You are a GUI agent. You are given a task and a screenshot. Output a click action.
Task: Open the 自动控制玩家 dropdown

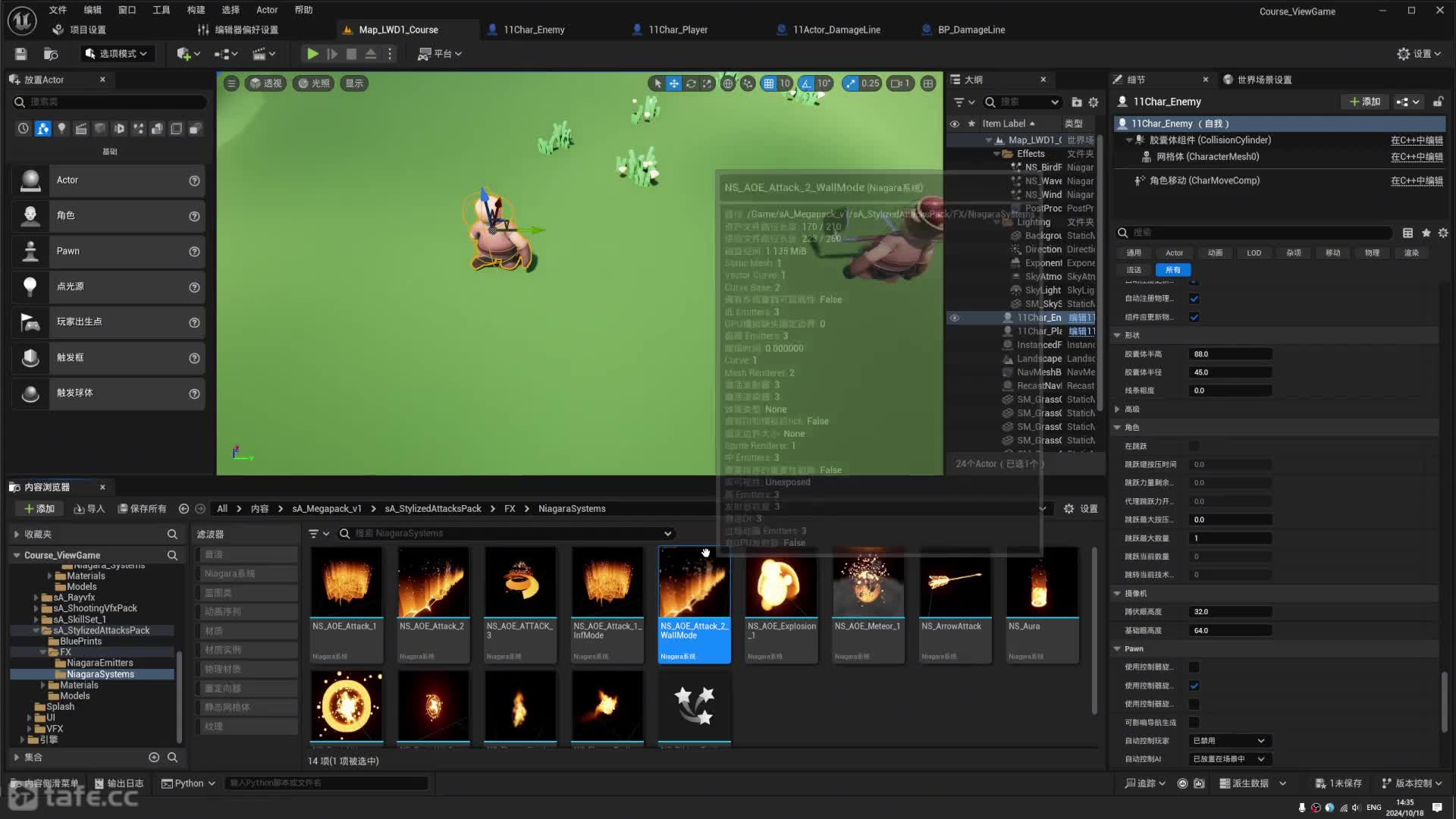point(1230,741)
